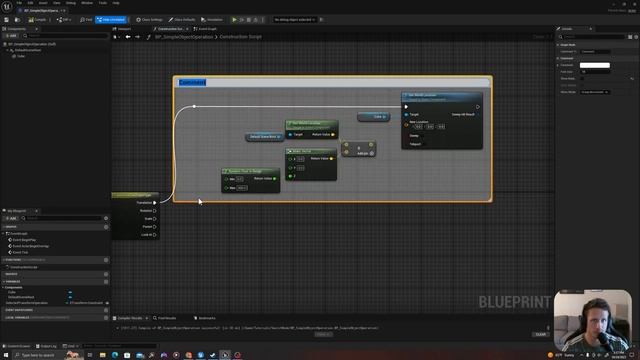Navigate back in graph history
640x360 pixels.
pos(128,37)
